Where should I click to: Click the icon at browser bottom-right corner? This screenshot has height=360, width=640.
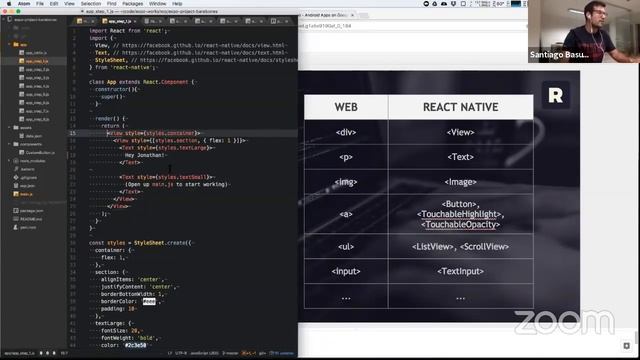627,346
